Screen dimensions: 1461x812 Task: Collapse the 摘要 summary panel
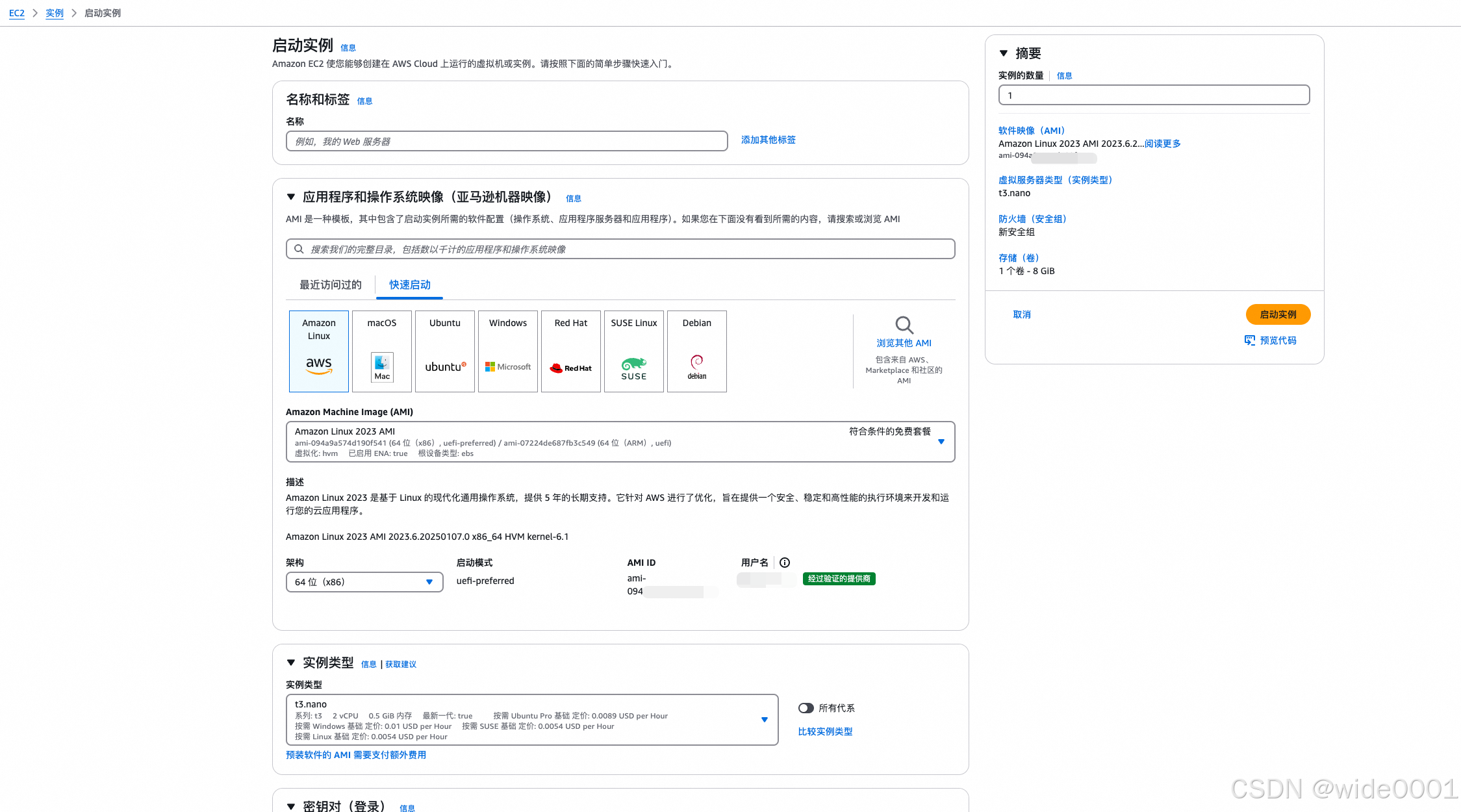pos(1004,53)
